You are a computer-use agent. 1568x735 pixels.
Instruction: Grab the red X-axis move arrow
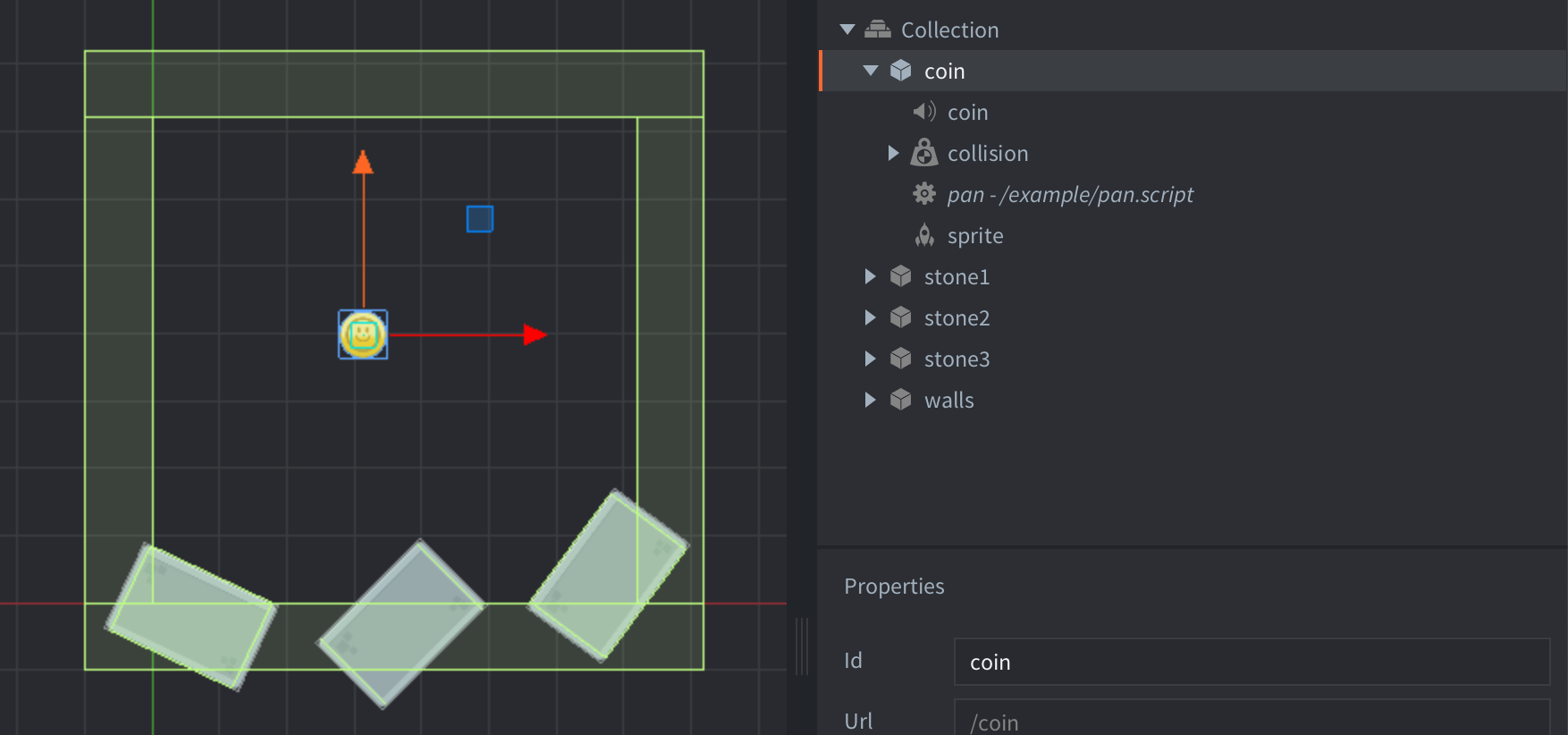coord(534,334)
